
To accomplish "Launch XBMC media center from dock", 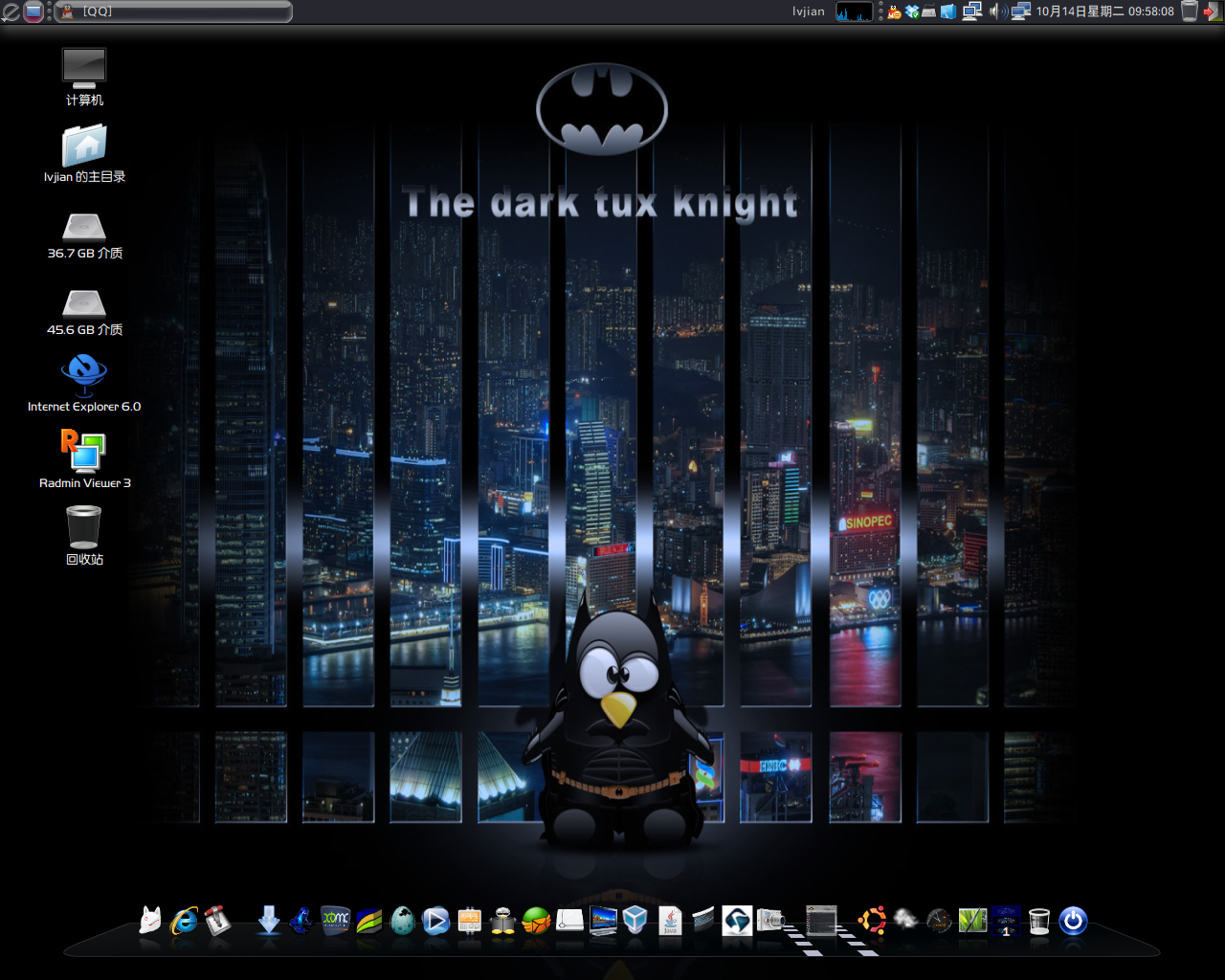I will click(336, 921).
